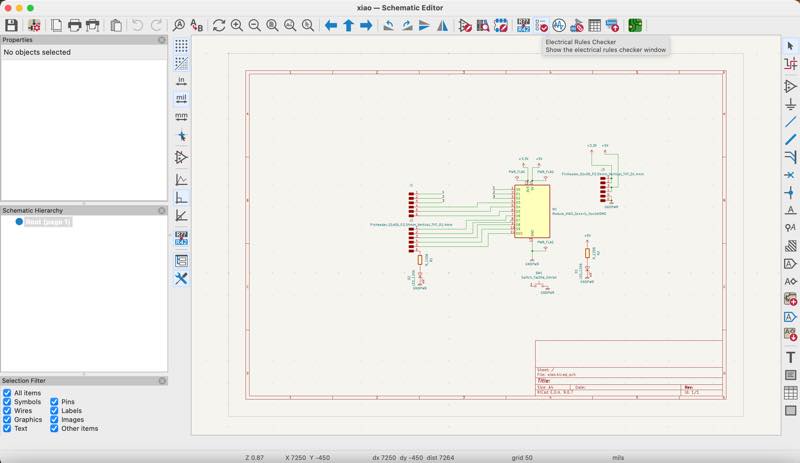Toggle grid display in left toolbar
The width and height of the screenshot is (800, 463).
pos(181,46)
